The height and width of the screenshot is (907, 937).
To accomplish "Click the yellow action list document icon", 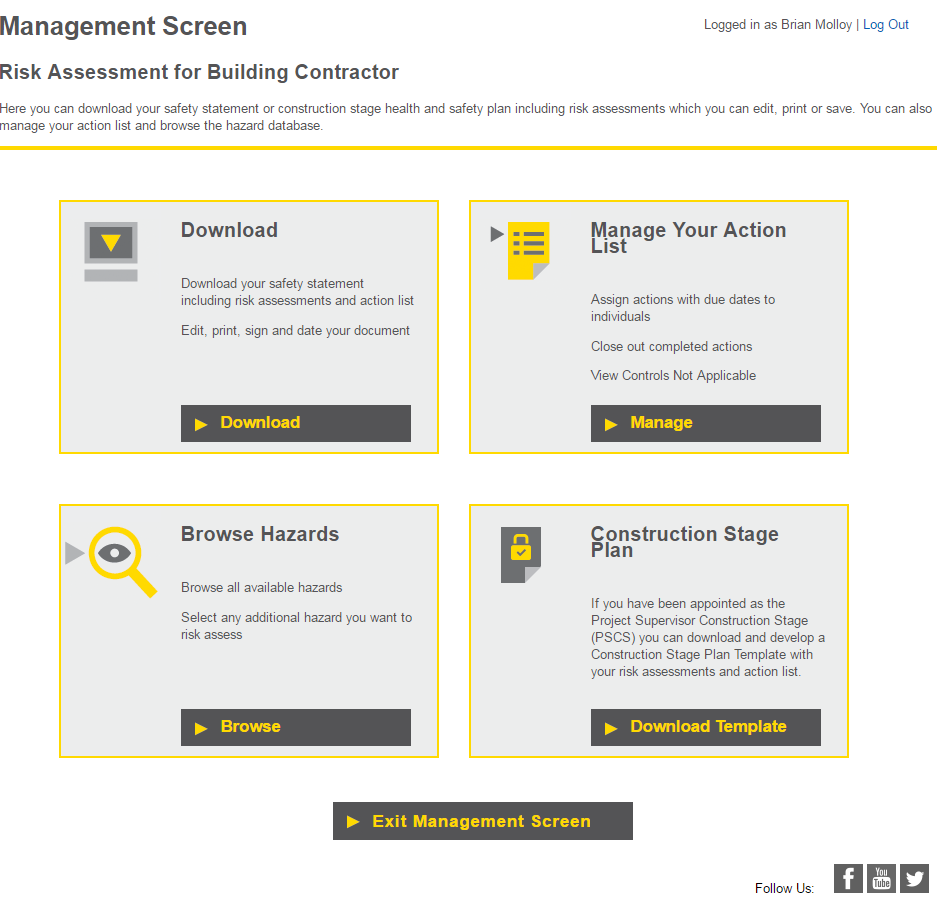I will (x=531, y=251).
